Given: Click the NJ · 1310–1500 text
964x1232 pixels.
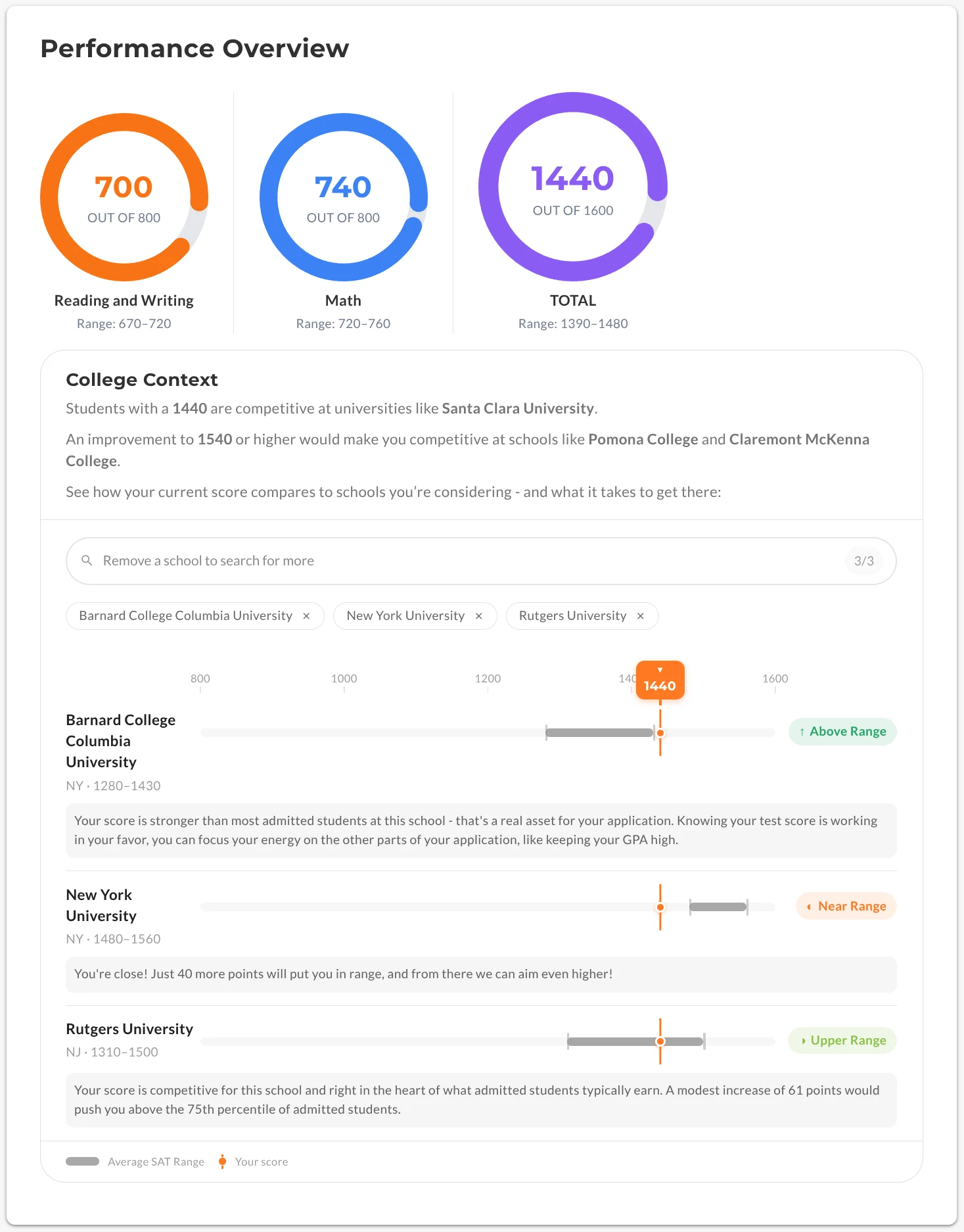Looking at the screenshot, I should (x=112, y=1052).
